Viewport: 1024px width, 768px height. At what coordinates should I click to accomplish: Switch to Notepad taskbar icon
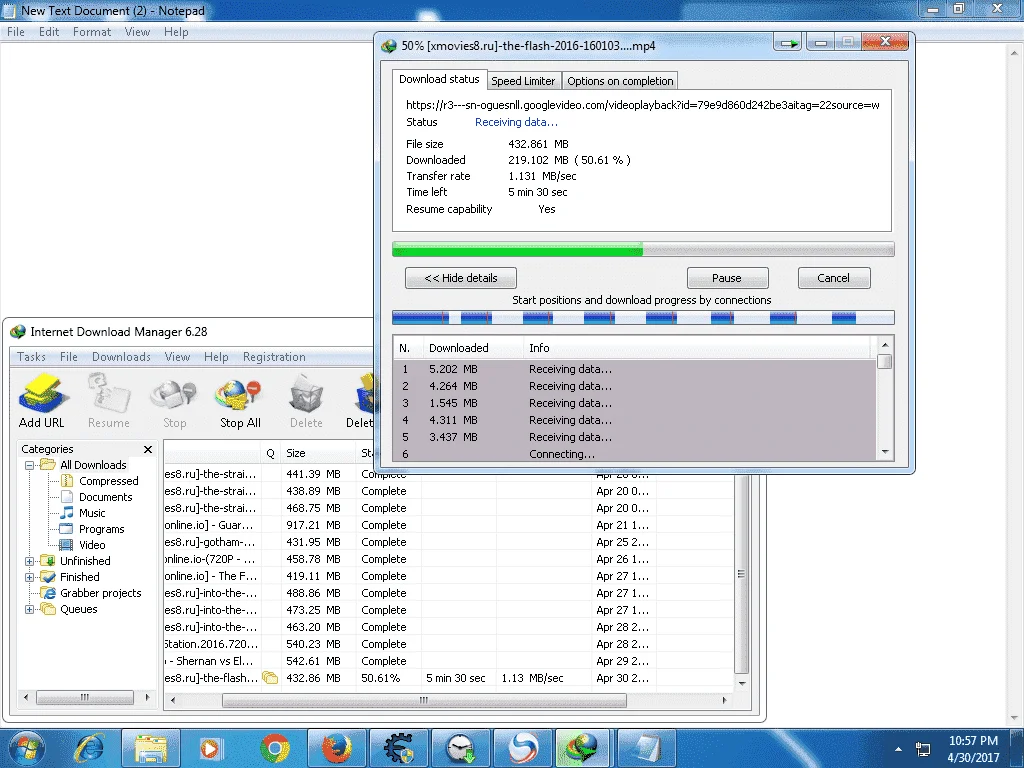(647, 748)
